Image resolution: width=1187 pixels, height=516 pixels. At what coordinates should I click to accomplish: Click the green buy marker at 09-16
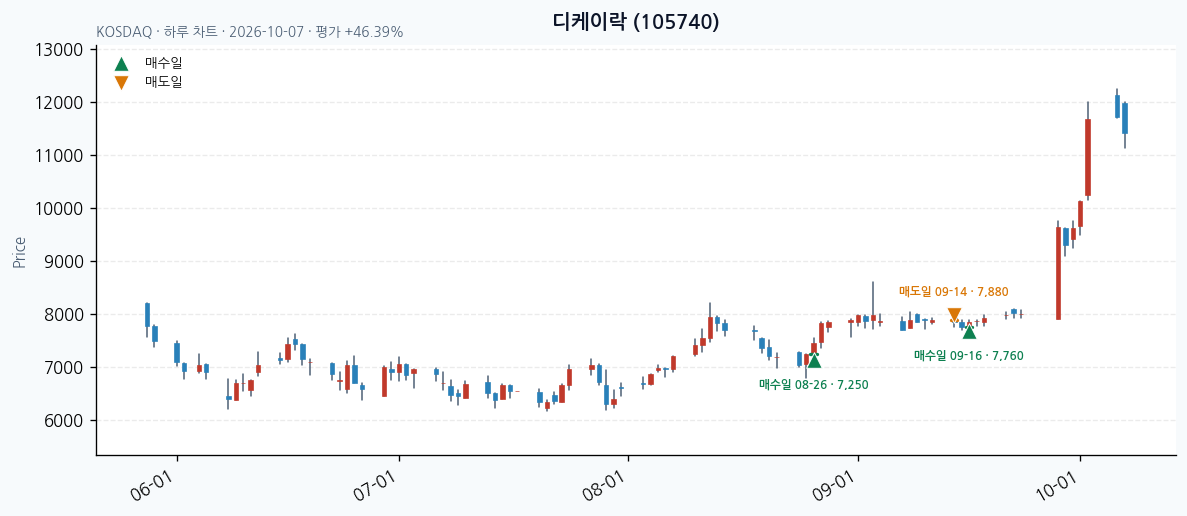click(969, 331)
